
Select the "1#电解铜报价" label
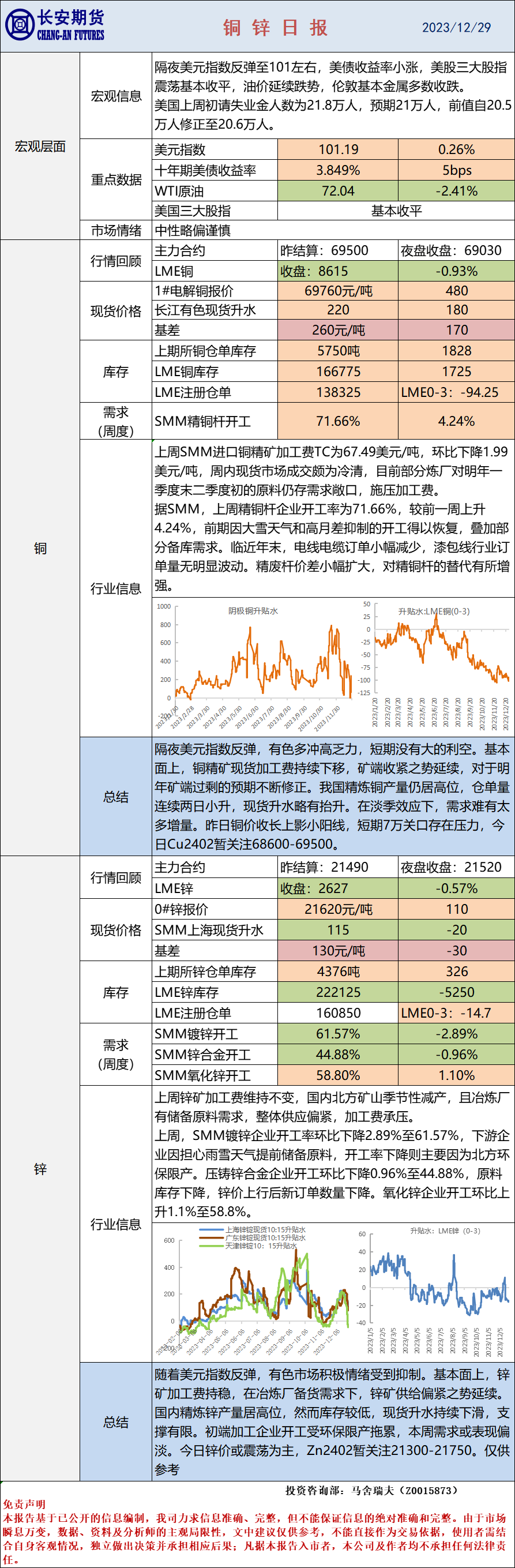[215, 291]
